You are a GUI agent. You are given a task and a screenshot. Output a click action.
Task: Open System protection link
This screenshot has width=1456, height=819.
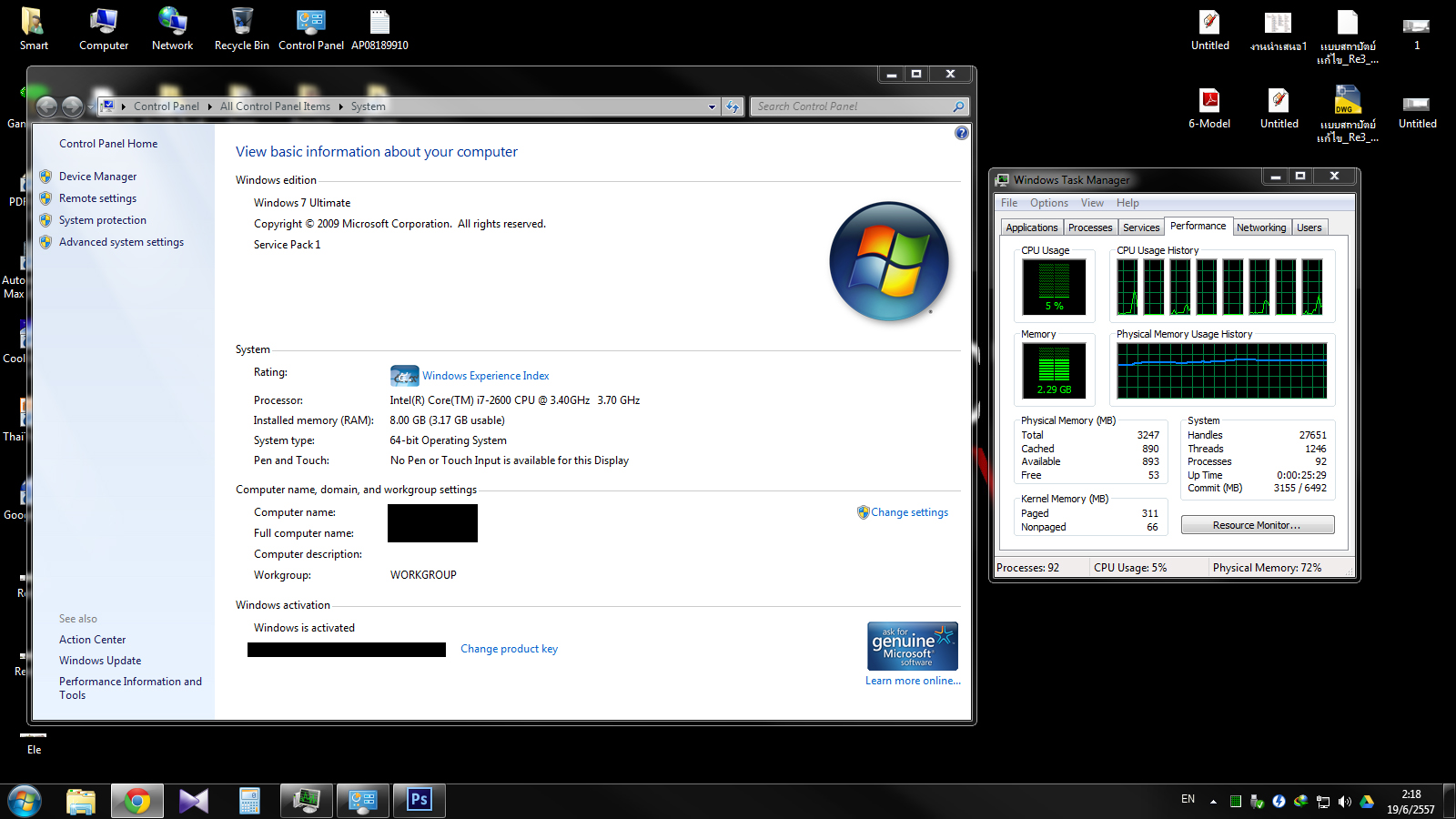pyautogui.click(x=103, y=220)
